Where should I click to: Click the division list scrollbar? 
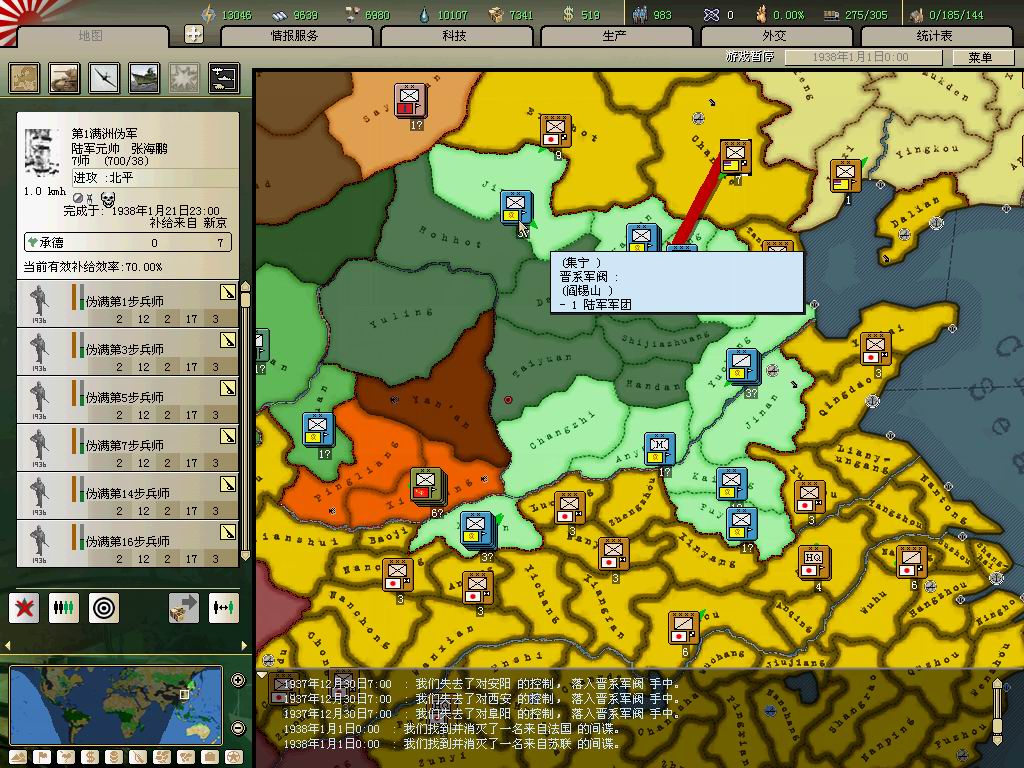click(246, 421)
